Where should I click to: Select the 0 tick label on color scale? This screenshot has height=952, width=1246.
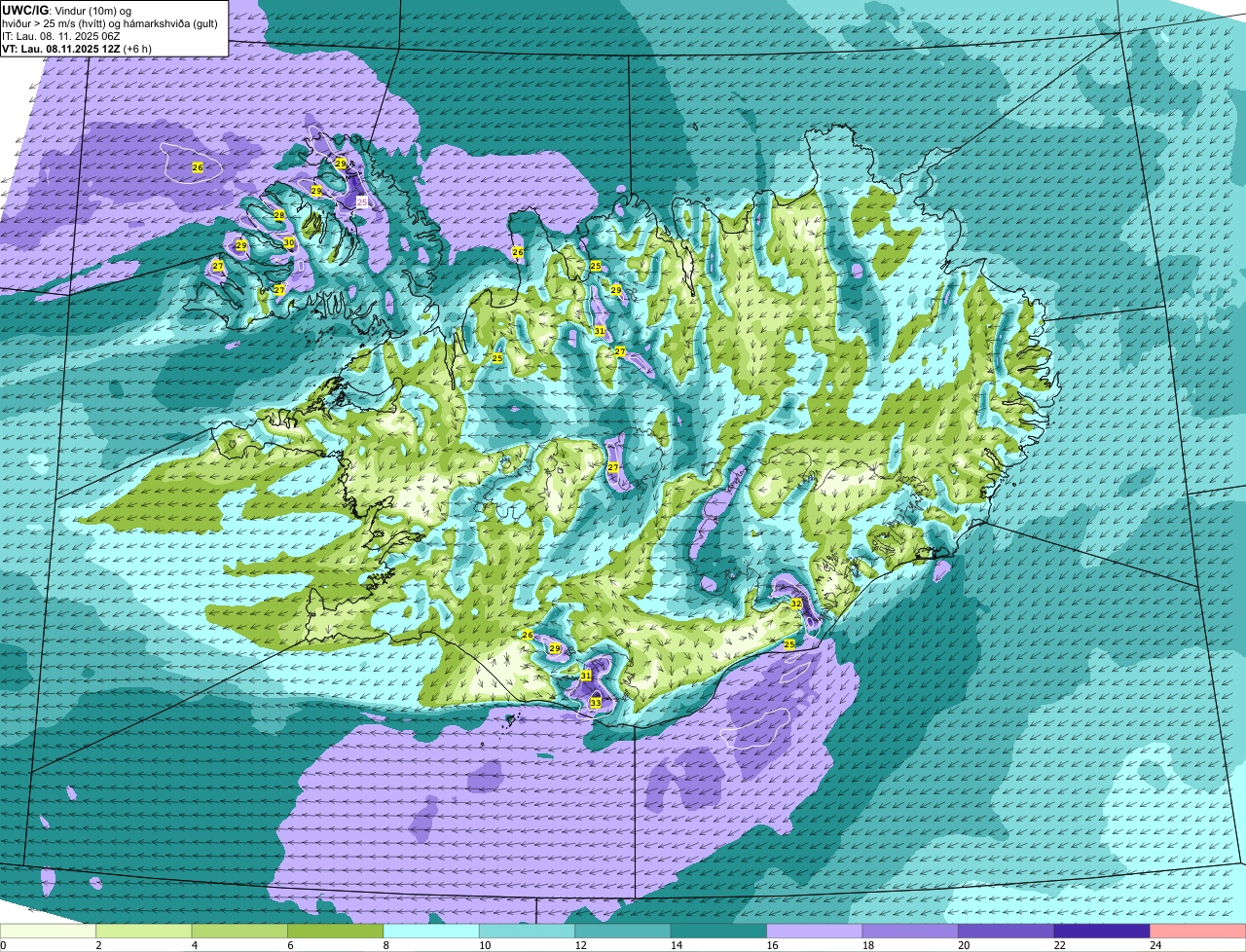pyautogui.click(x=4, y=945)
